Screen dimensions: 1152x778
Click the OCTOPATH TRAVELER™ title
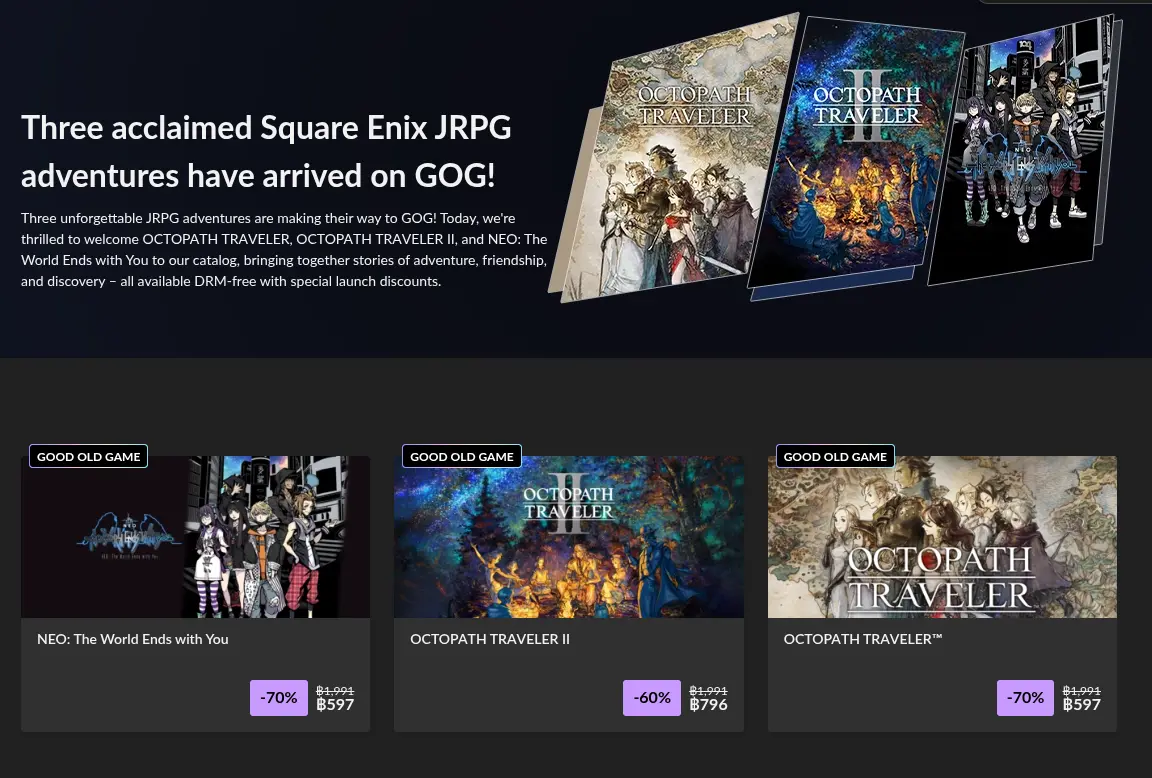point(863,639)
